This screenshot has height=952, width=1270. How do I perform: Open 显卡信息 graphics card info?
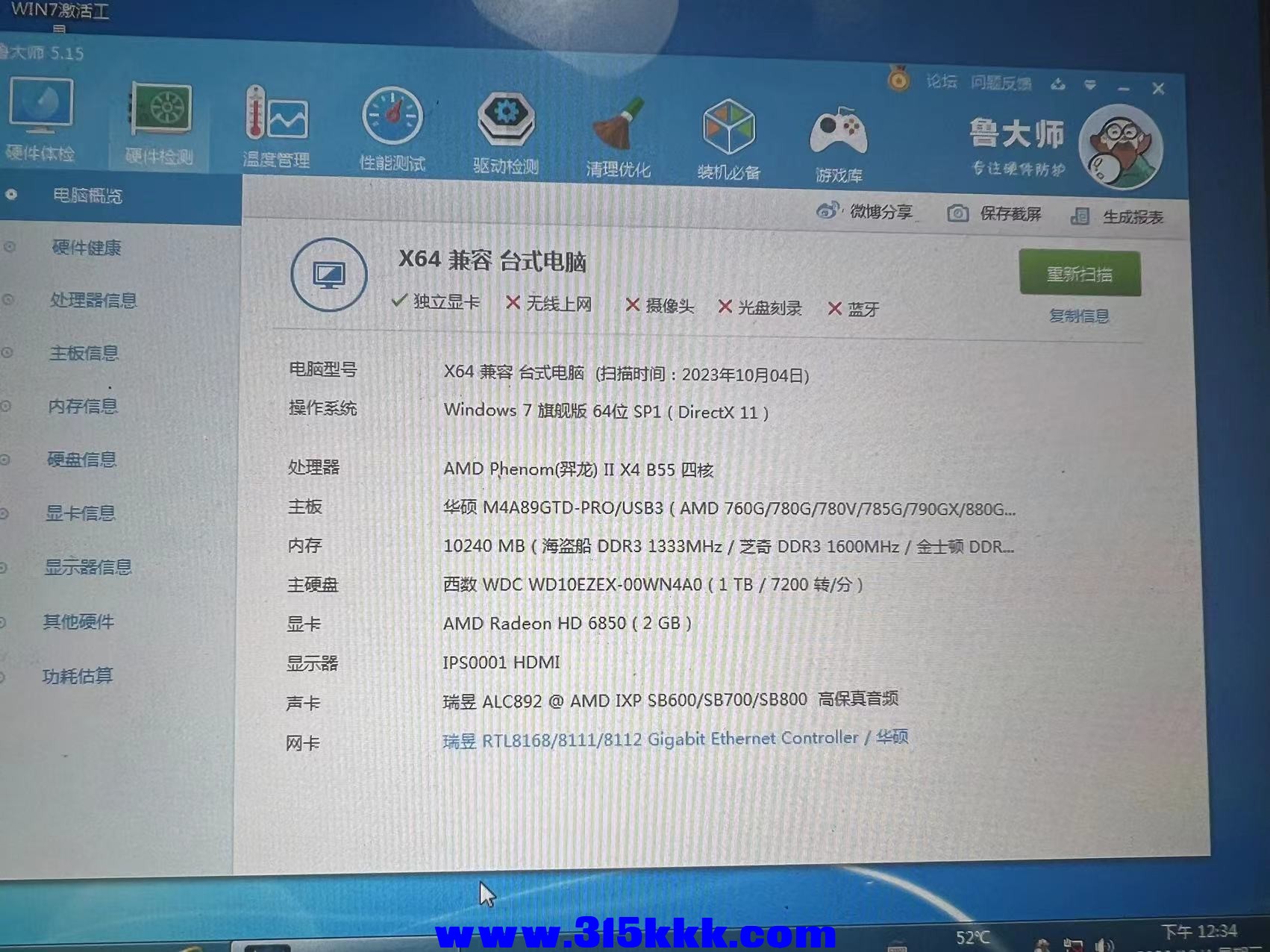point(81,513)
